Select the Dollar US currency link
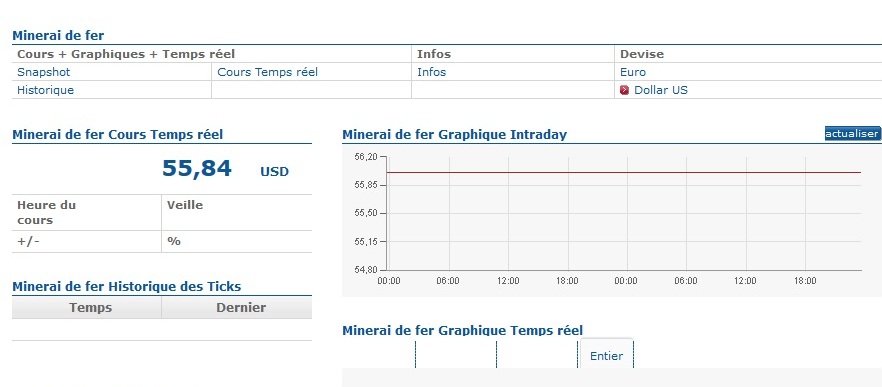 point(661,90)
